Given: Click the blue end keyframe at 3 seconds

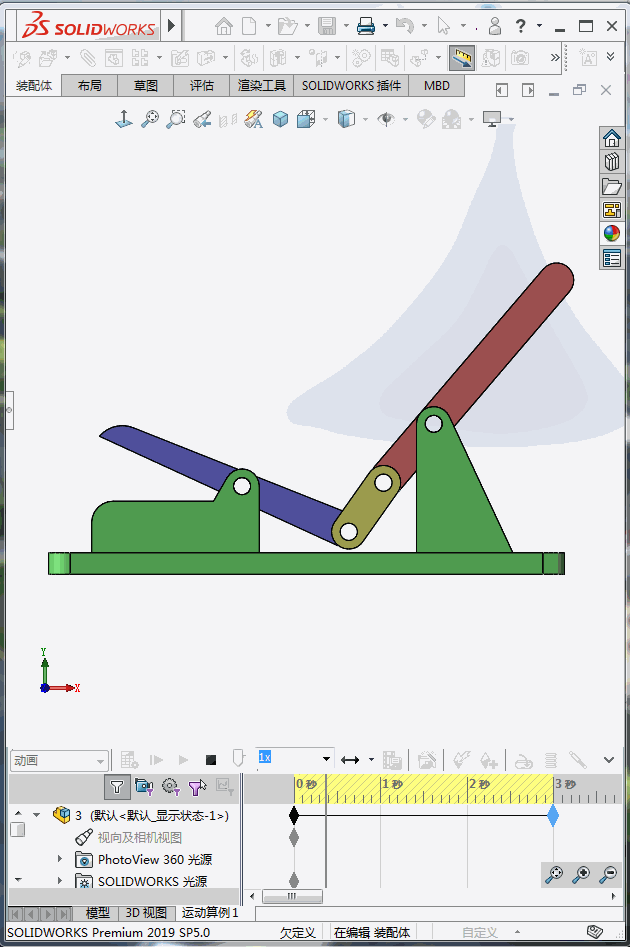Looking at the screenshot, I should pyautogui.click(x=553, y=816).
